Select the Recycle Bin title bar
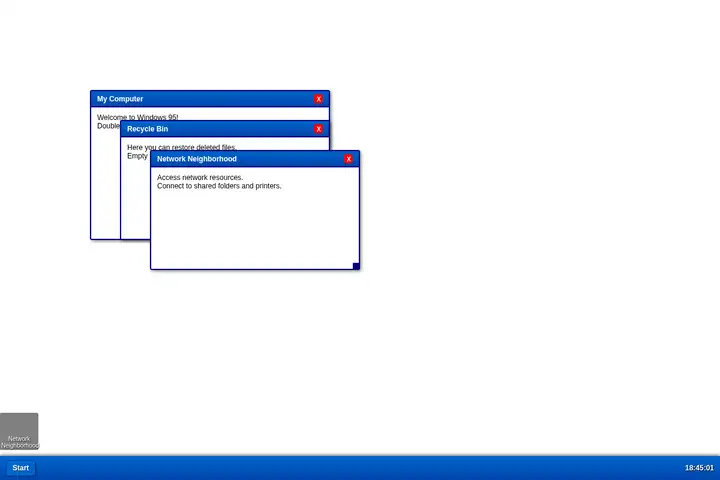Screen dimensions: 720x480 point(225,129)
